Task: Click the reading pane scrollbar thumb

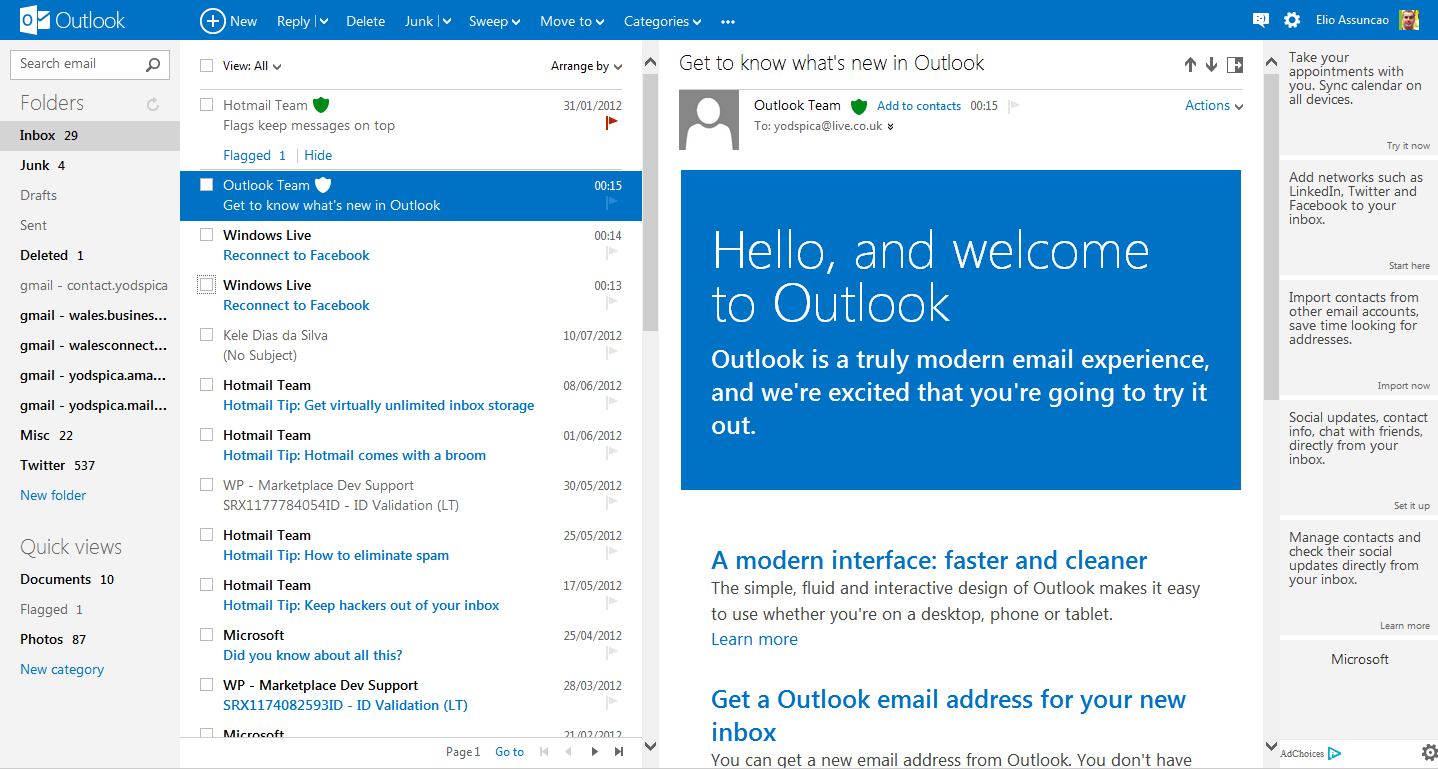Action: click(1271, 235)
